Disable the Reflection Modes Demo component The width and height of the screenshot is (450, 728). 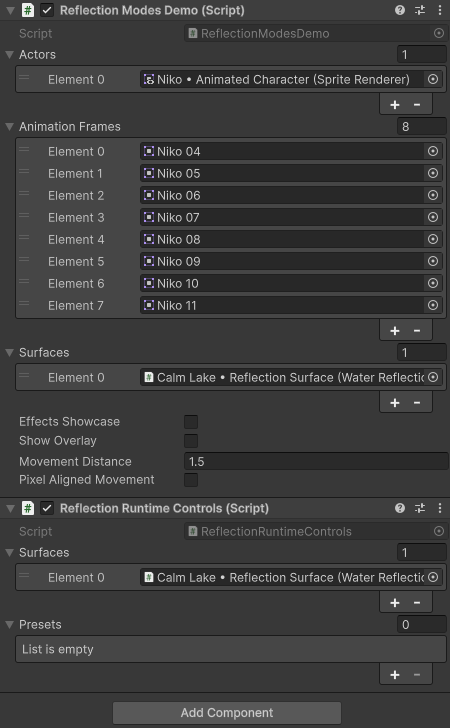pos(47,10)
